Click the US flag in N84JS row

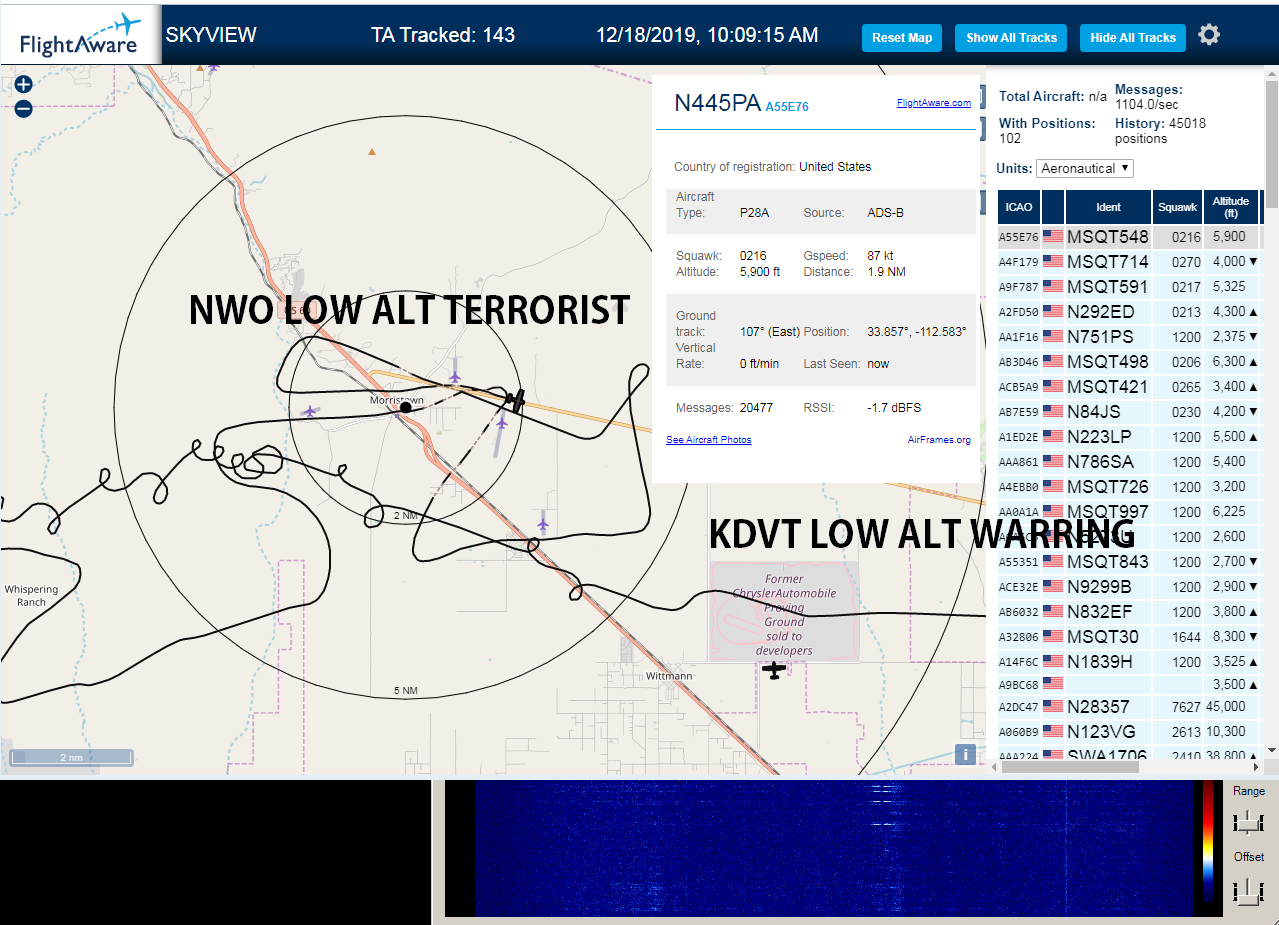click(1053, 412)
